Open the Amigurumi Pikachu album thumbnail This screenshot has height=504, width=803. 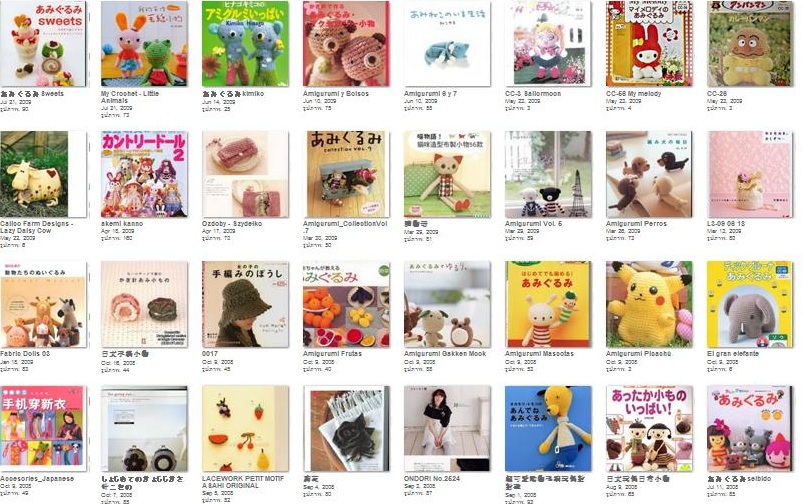[x=649, y=304]
